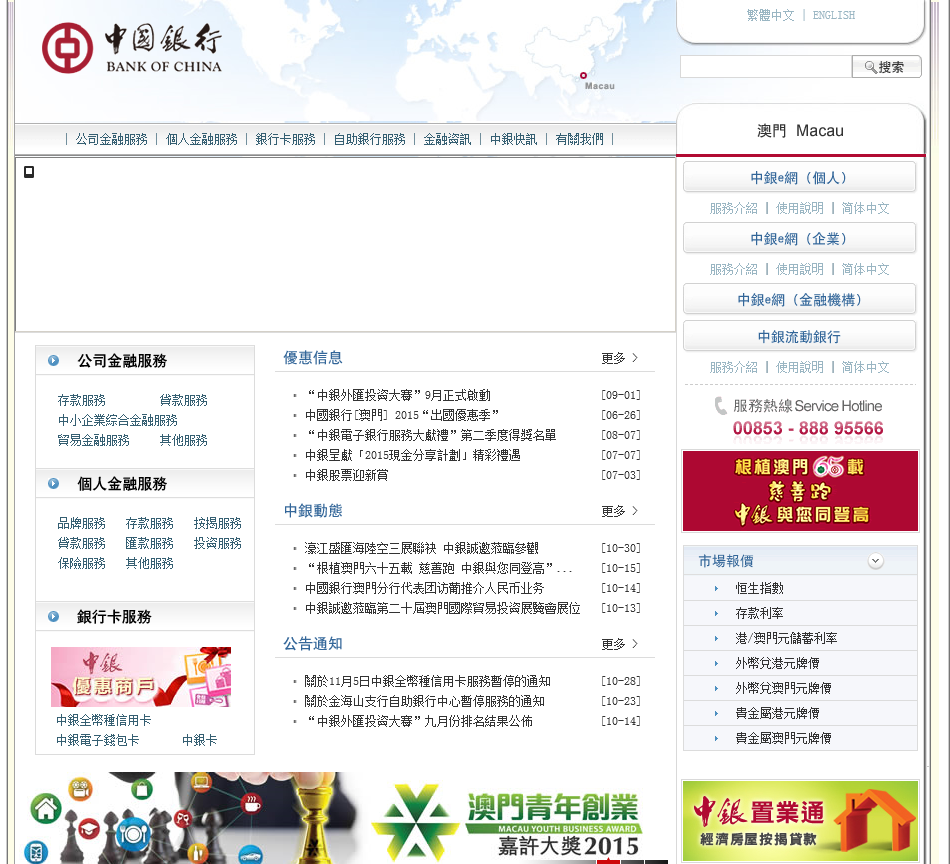Click the hotline number 00853 - 888 95566
The image size is (950, 864).
(x=808, y=428)
